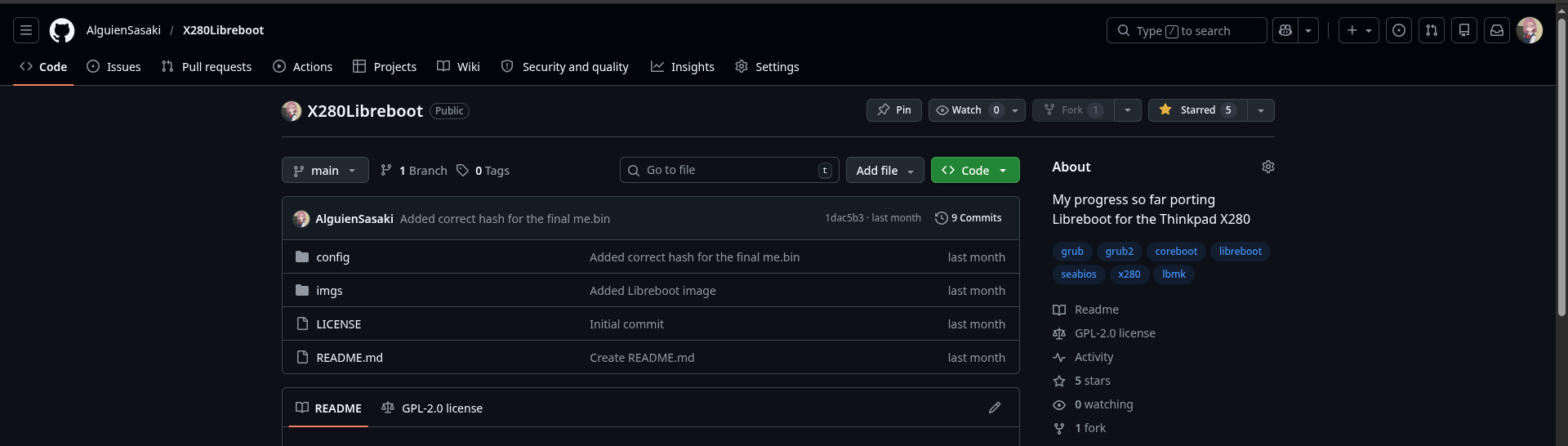Viewport: 1568px width, 446px height.
Task: Open the grub topic tag
Action: click(x=1072, y=252)
